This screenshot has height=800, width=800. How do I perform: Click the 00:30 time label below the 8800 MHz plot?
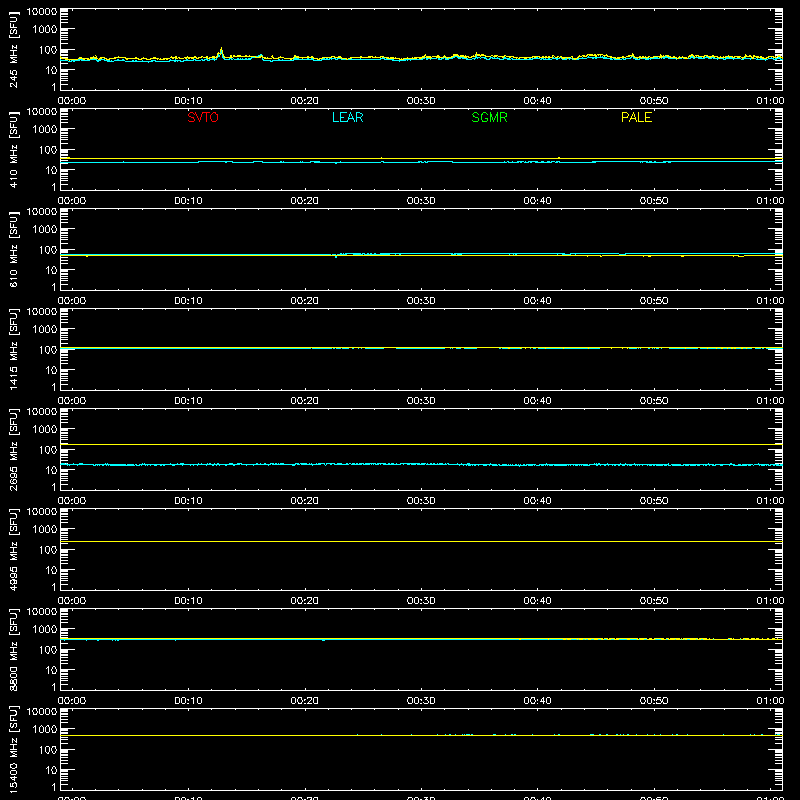pos(421,701)
